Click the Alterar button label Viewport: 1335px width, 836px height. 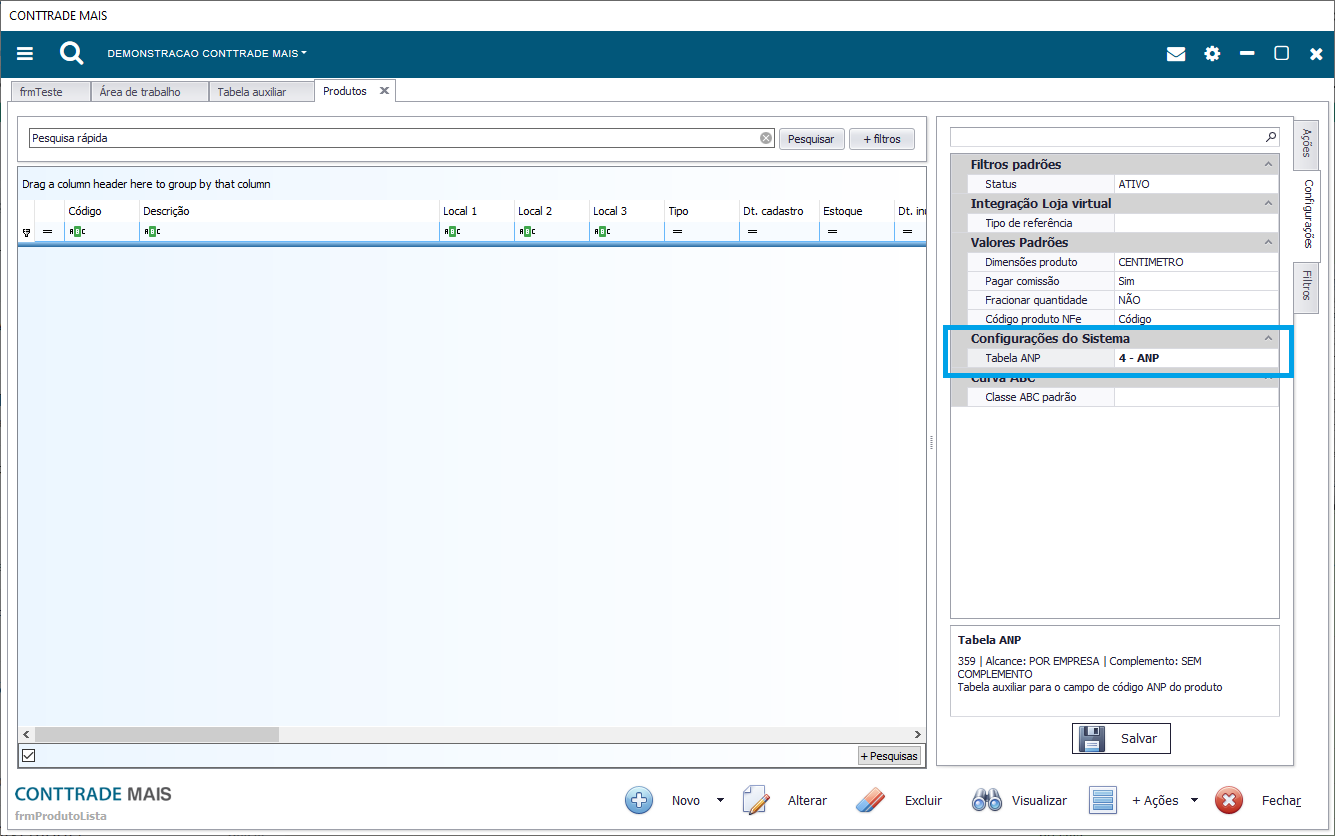tap(807, 801)
